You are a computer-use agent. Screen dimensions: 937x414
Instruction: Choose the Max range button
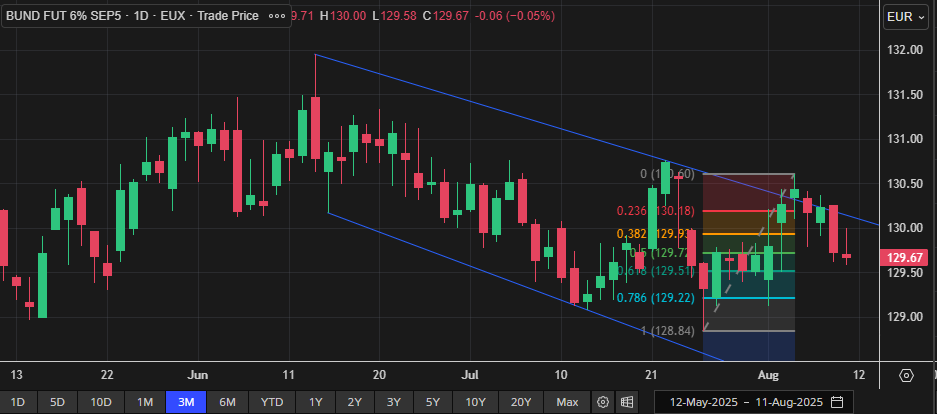[x=567, y=402]
